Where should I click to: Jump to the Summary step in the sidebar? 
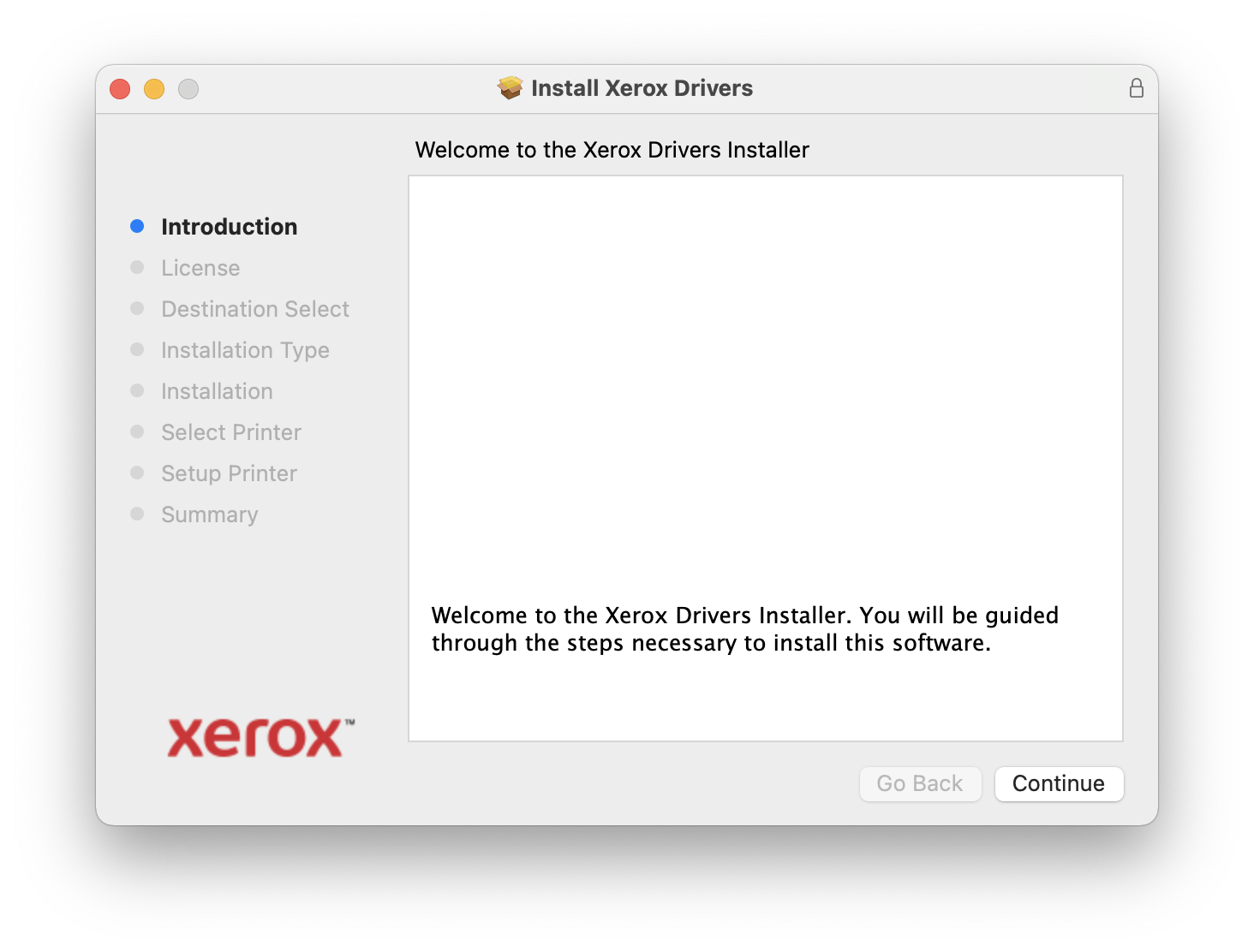click(x=209, y=515)
